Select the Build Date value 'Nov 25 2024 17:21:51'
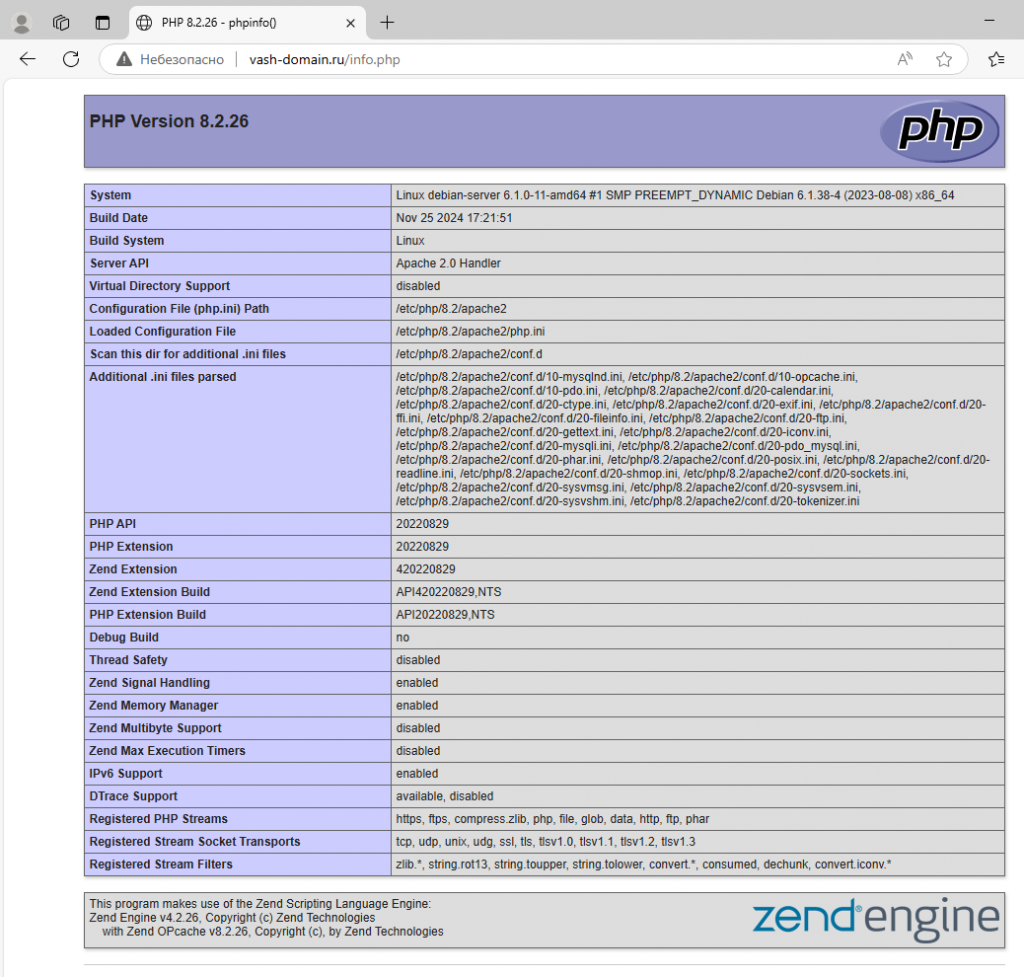This screenshot has height=977, width=1024. coord(454,218)
